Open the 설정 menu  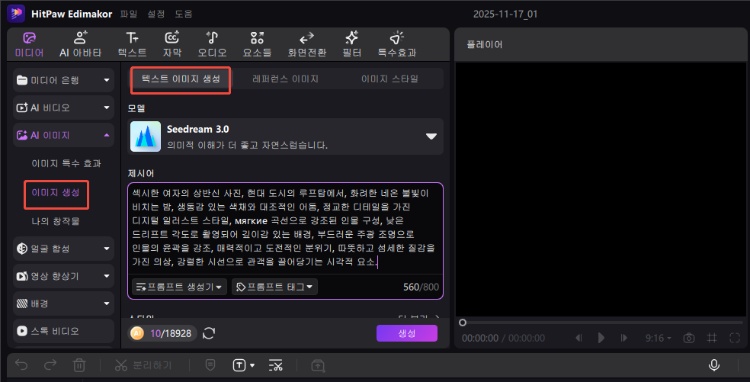157,14
